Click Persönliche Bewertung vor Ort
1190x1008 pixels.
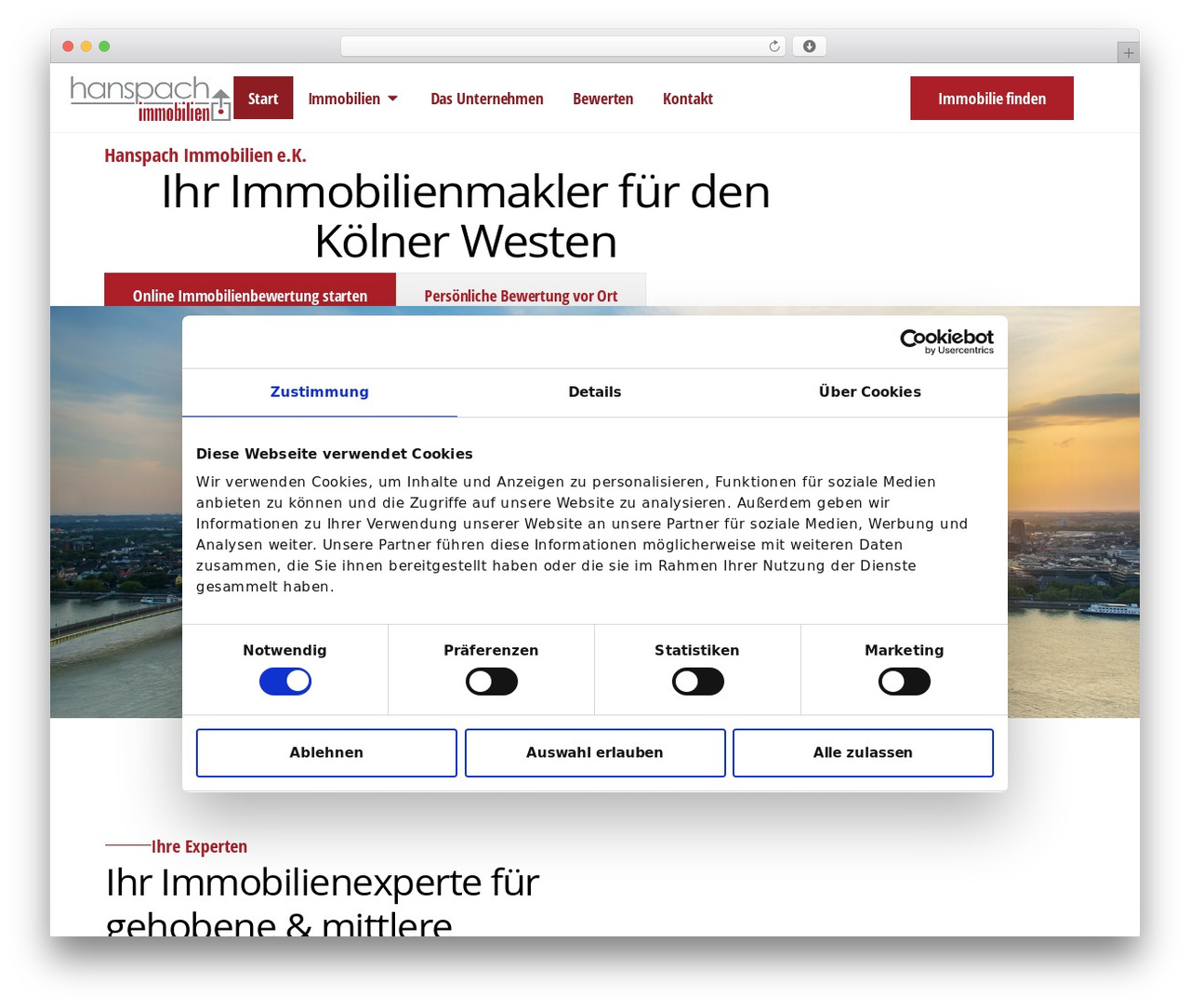tap(521, 291)
